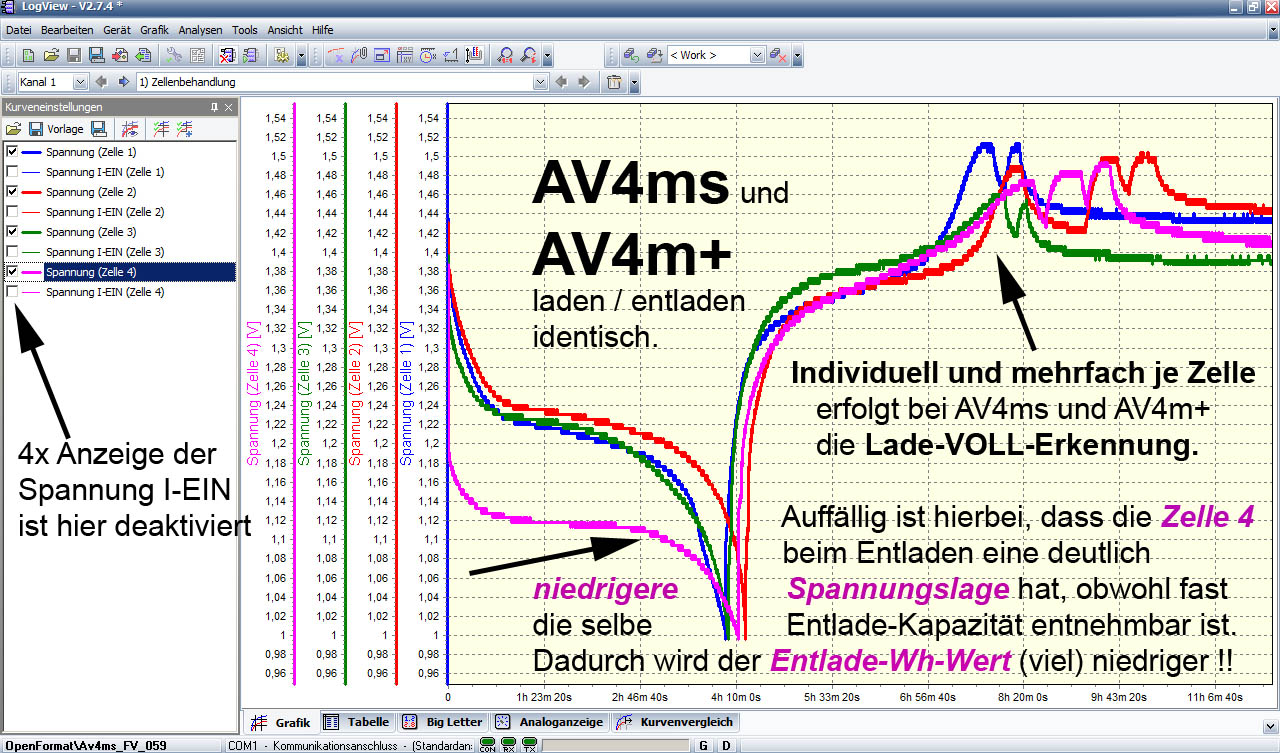Viewport: 1280px width, 753px height.
Task: Expand overflow arrow after magnifier icons
Action: 547,56
